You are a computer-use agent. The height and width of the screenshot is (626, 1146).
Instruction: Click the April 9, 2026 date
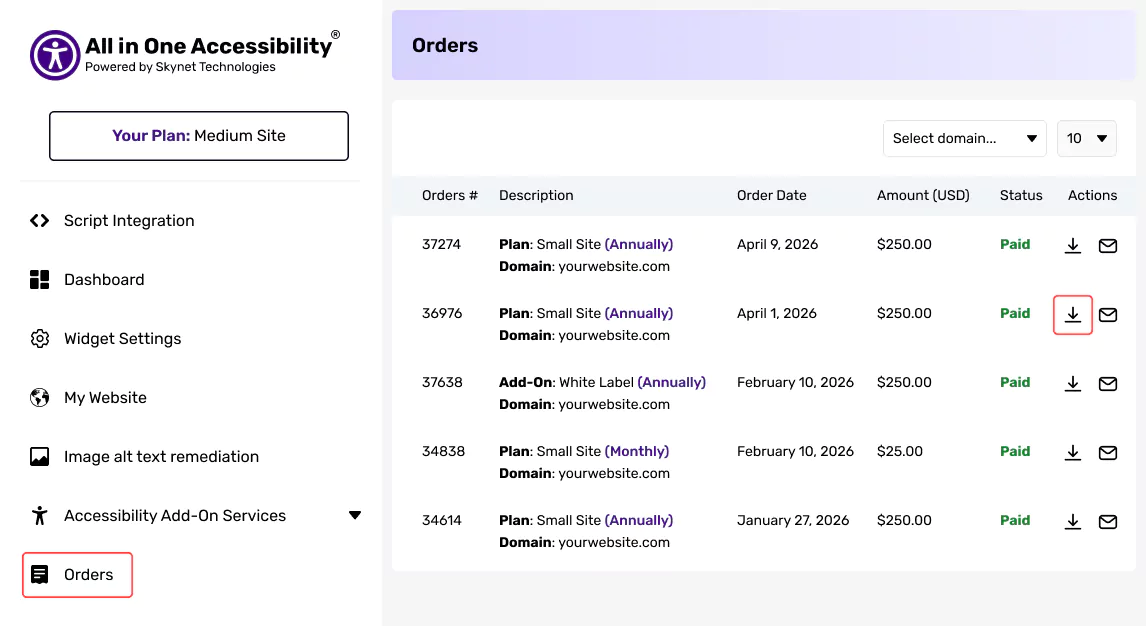click(x=777, y=244)
